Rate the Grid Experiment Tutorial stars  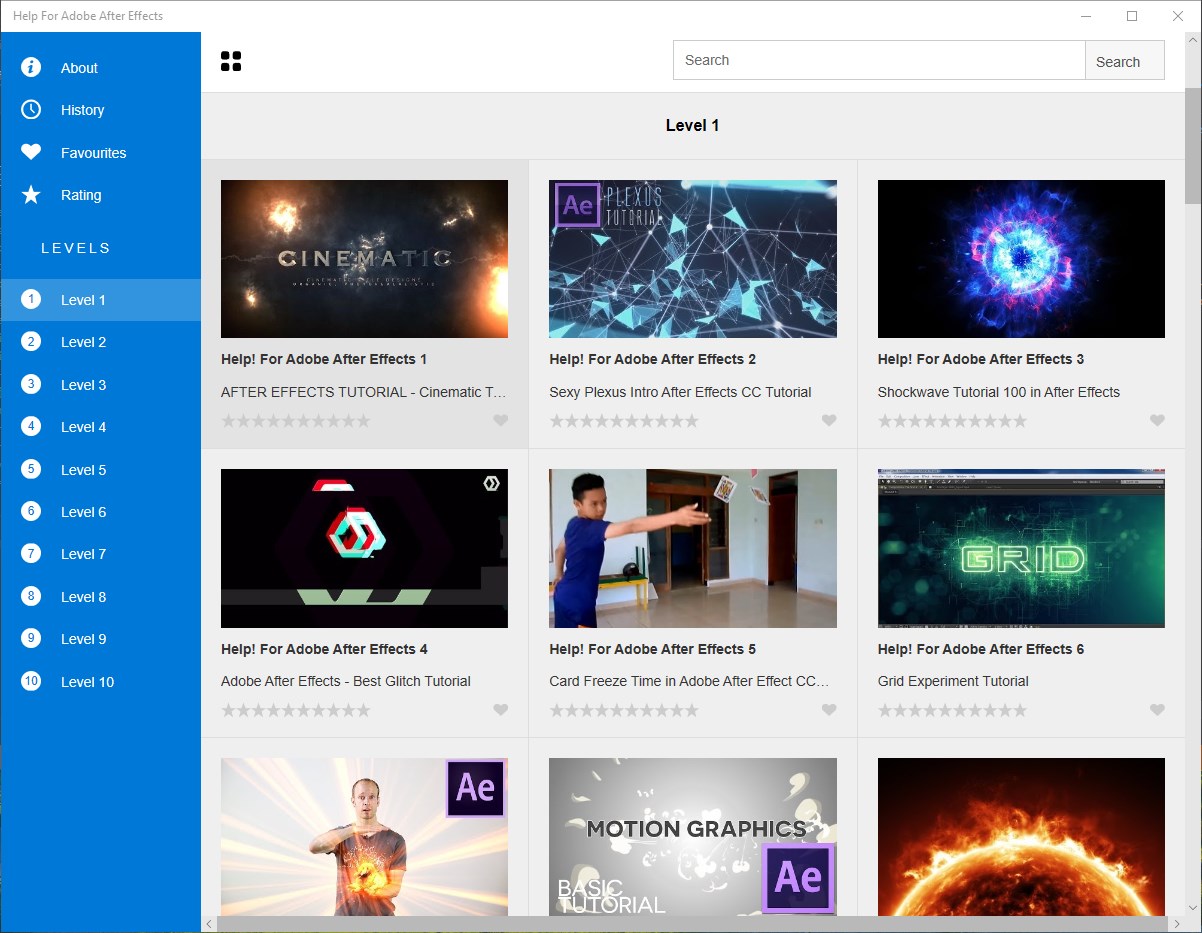952,710
